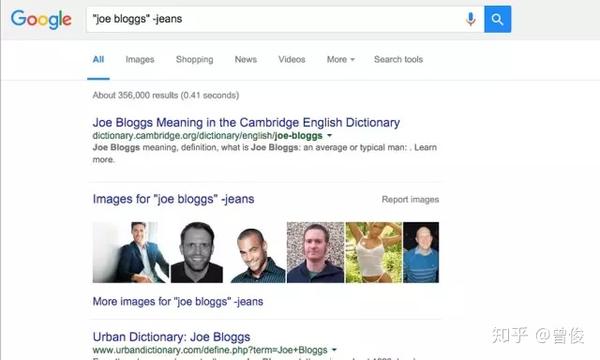Click the Google logo
Viewport: 600px width, 360px height.
pyautogui.click(x=41, y=19)
